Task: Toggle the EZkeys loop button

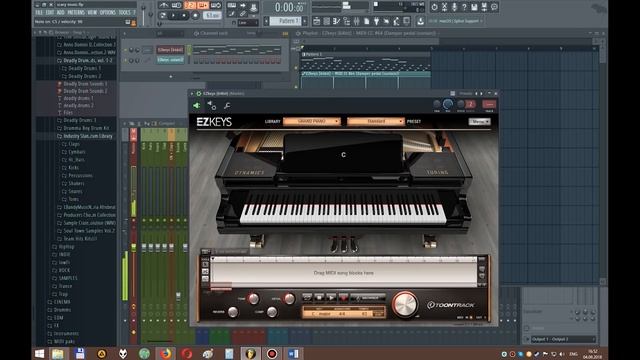Action: [x=307, y=298]
